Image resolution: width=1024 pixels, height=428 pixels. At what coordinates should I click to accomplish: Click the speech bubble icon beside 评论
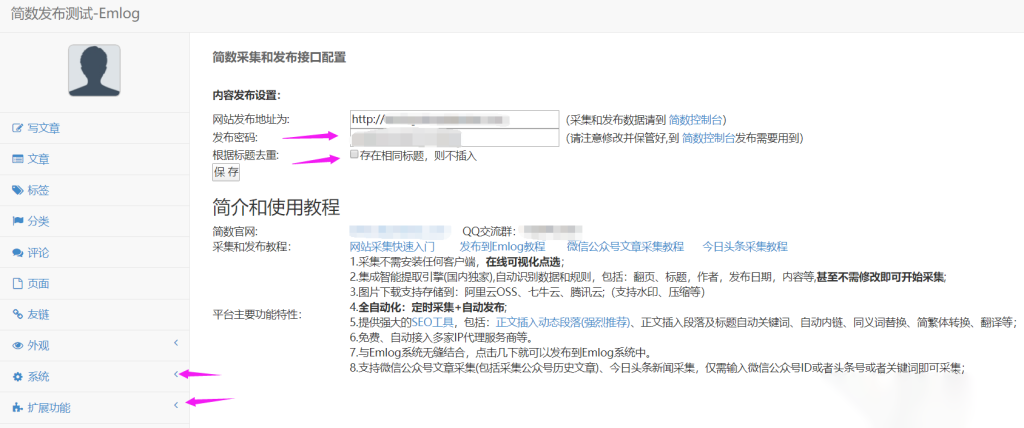[x=18, y=252]
